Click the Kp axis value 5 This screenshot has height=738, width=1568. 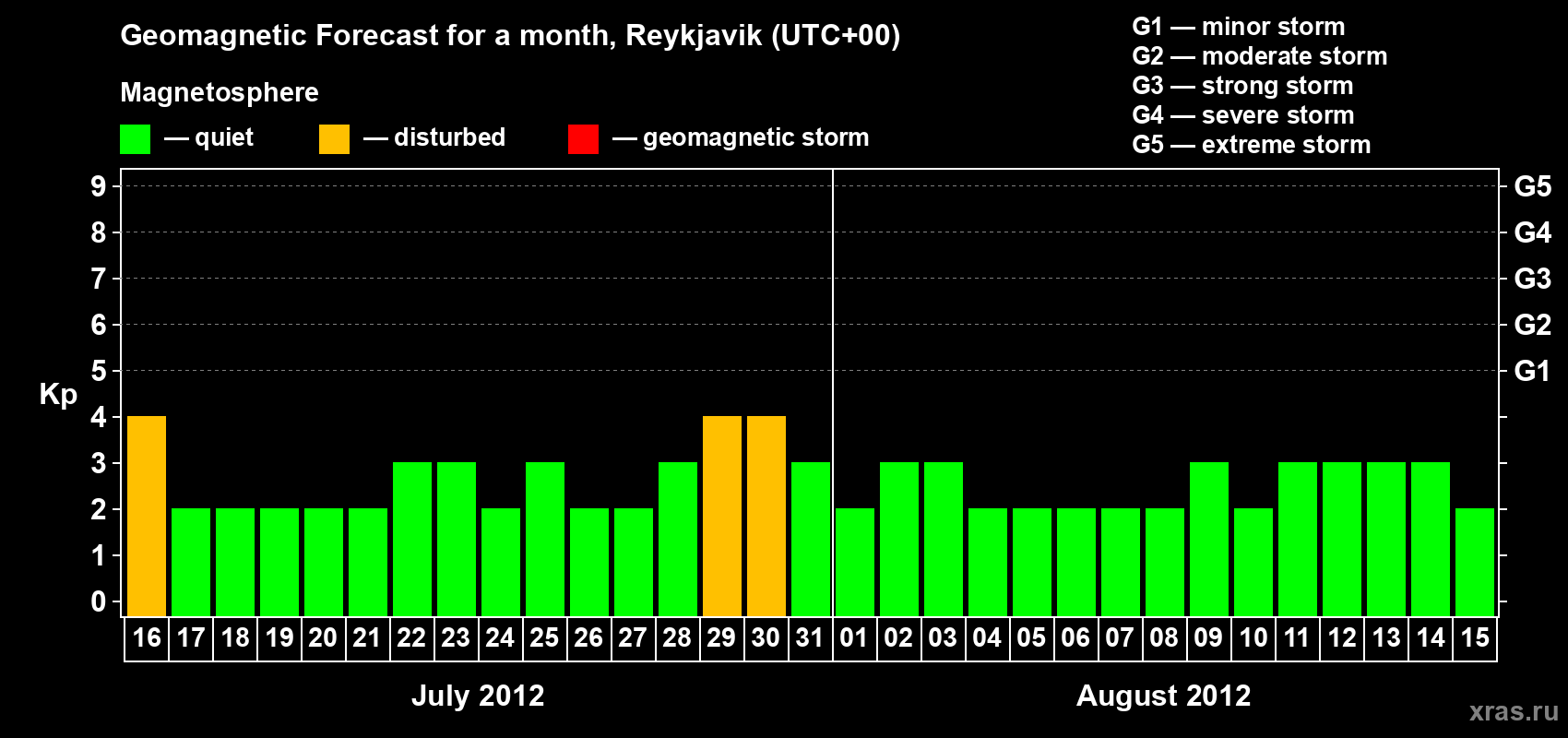pos(99,371)
